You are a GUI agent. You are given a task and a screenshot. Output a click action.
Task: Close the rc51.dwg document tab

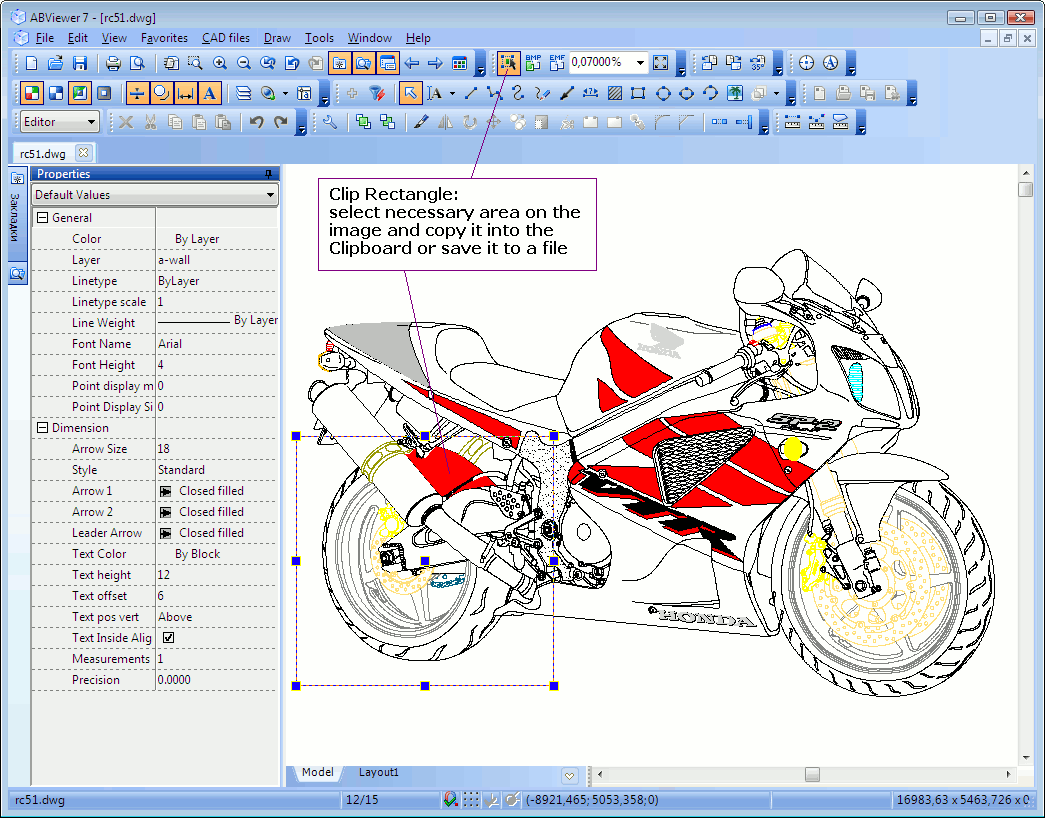[83, 153]
